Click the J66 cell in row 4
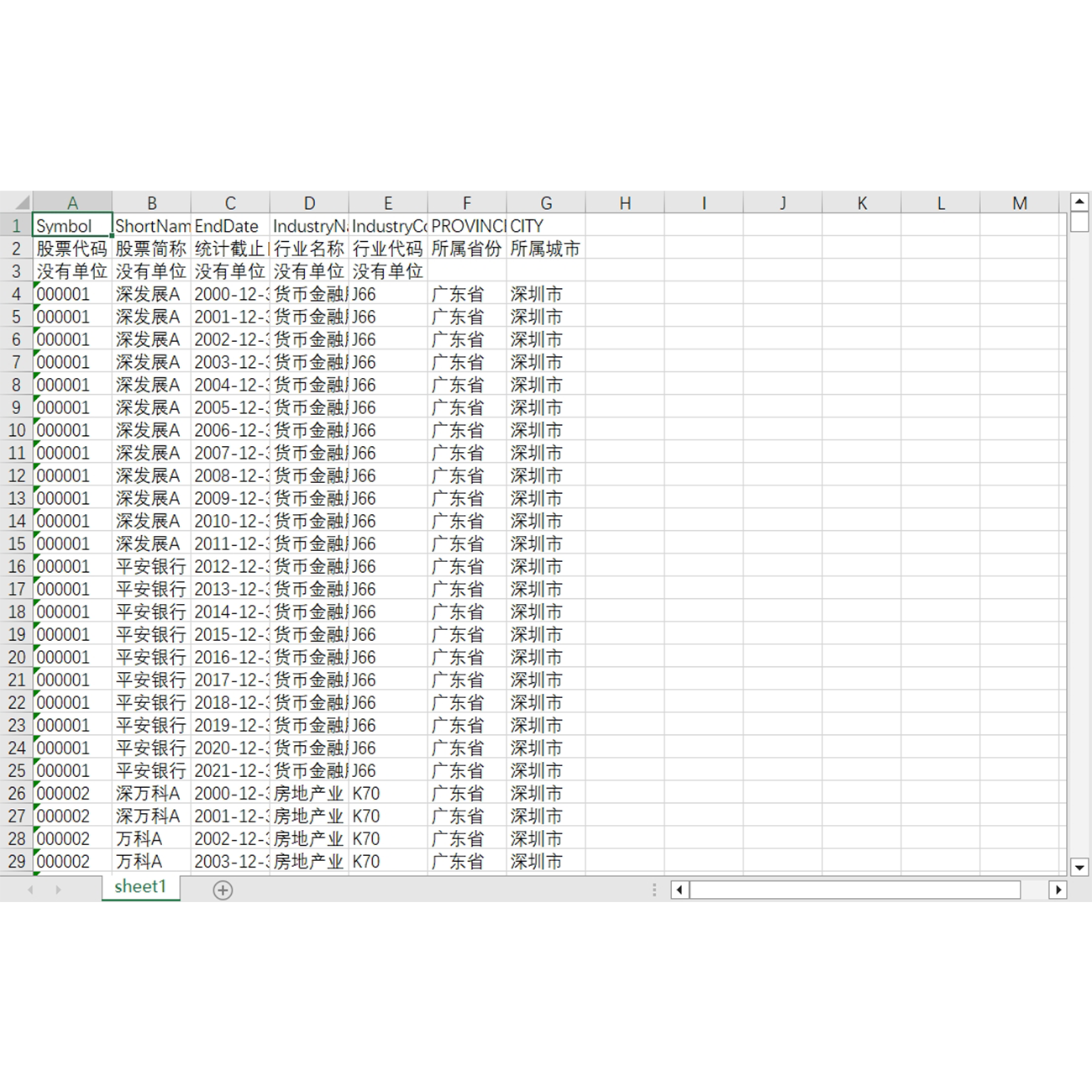This screenshot has height=1092, width=1092. tap(388, 294)
